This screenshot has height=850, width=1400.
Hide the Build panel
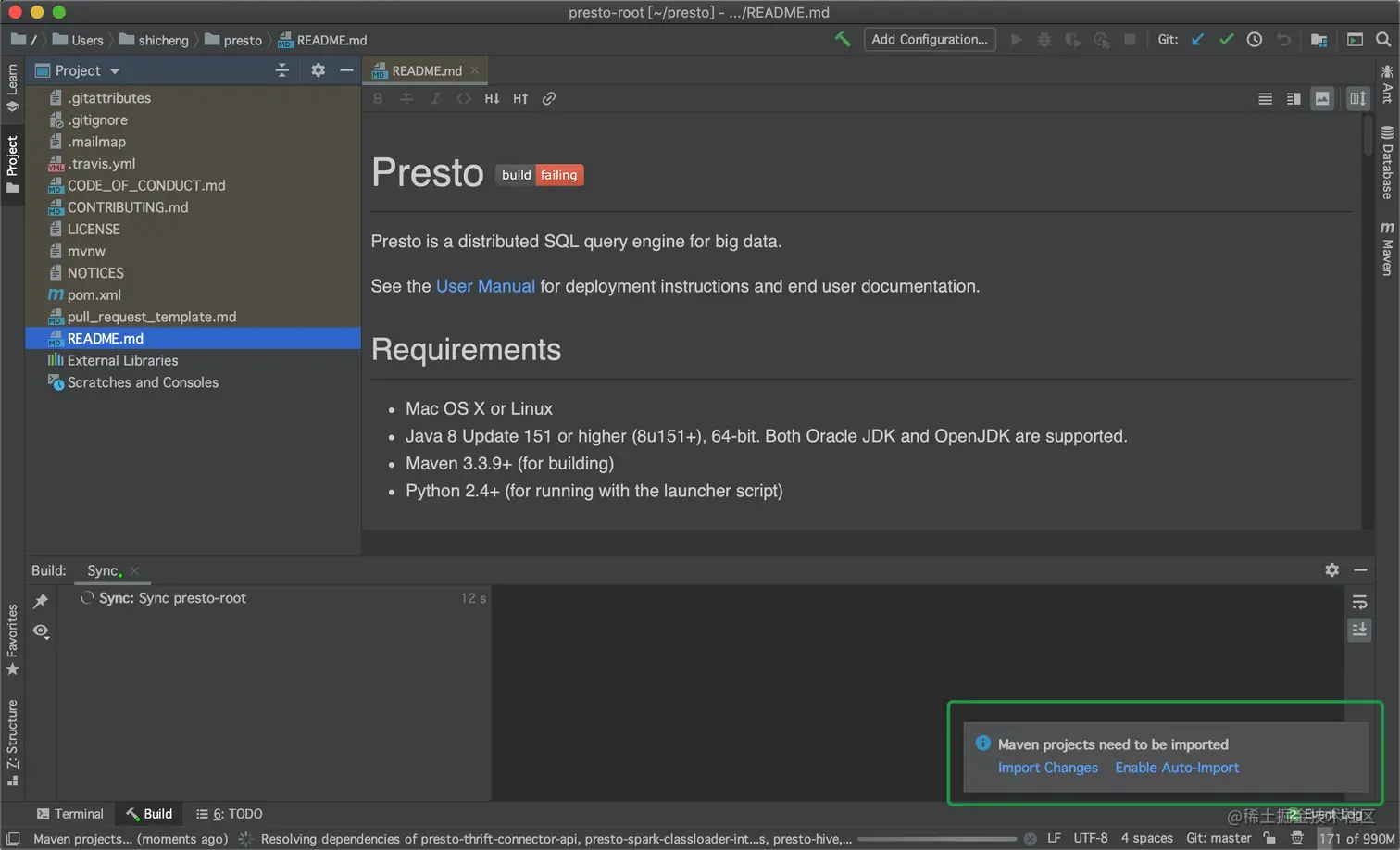click(x=1360, y=570)
